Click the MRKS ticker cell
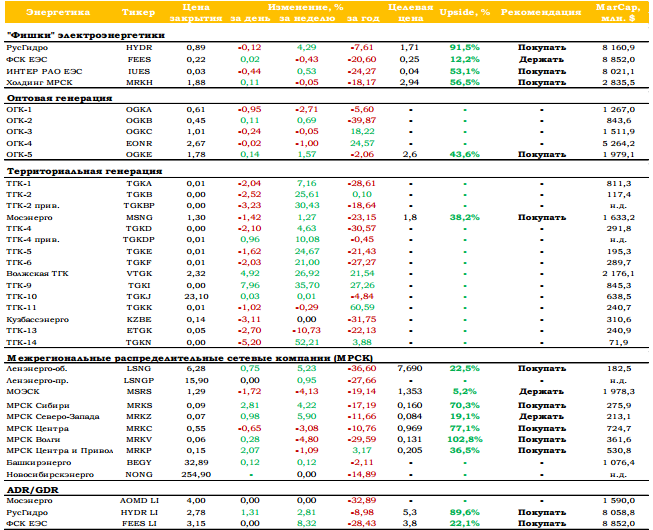 pos(139,406)
